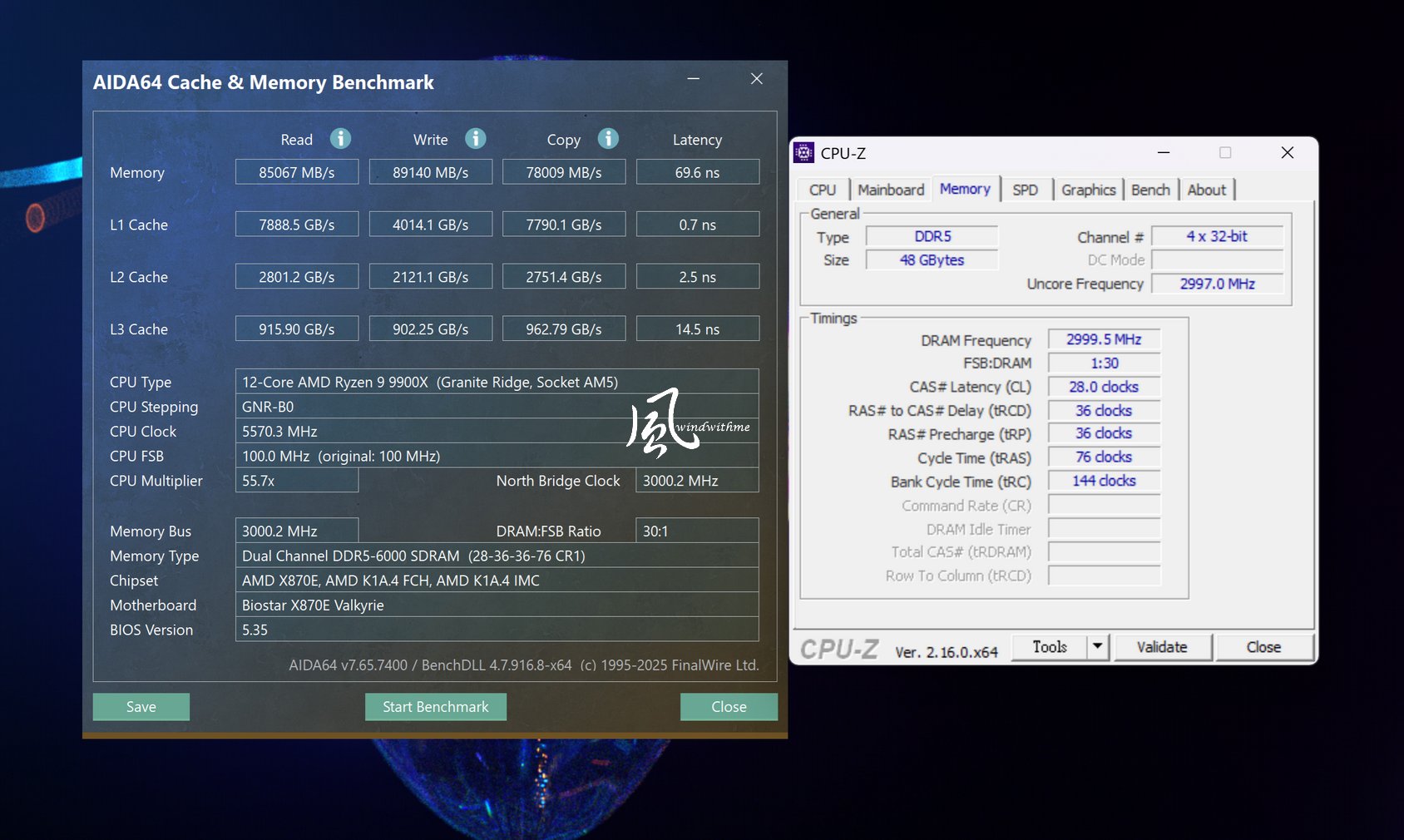Minimize the CPU-Z window
This screenshot has height=840, width=1404.
tap(1164, 153)
